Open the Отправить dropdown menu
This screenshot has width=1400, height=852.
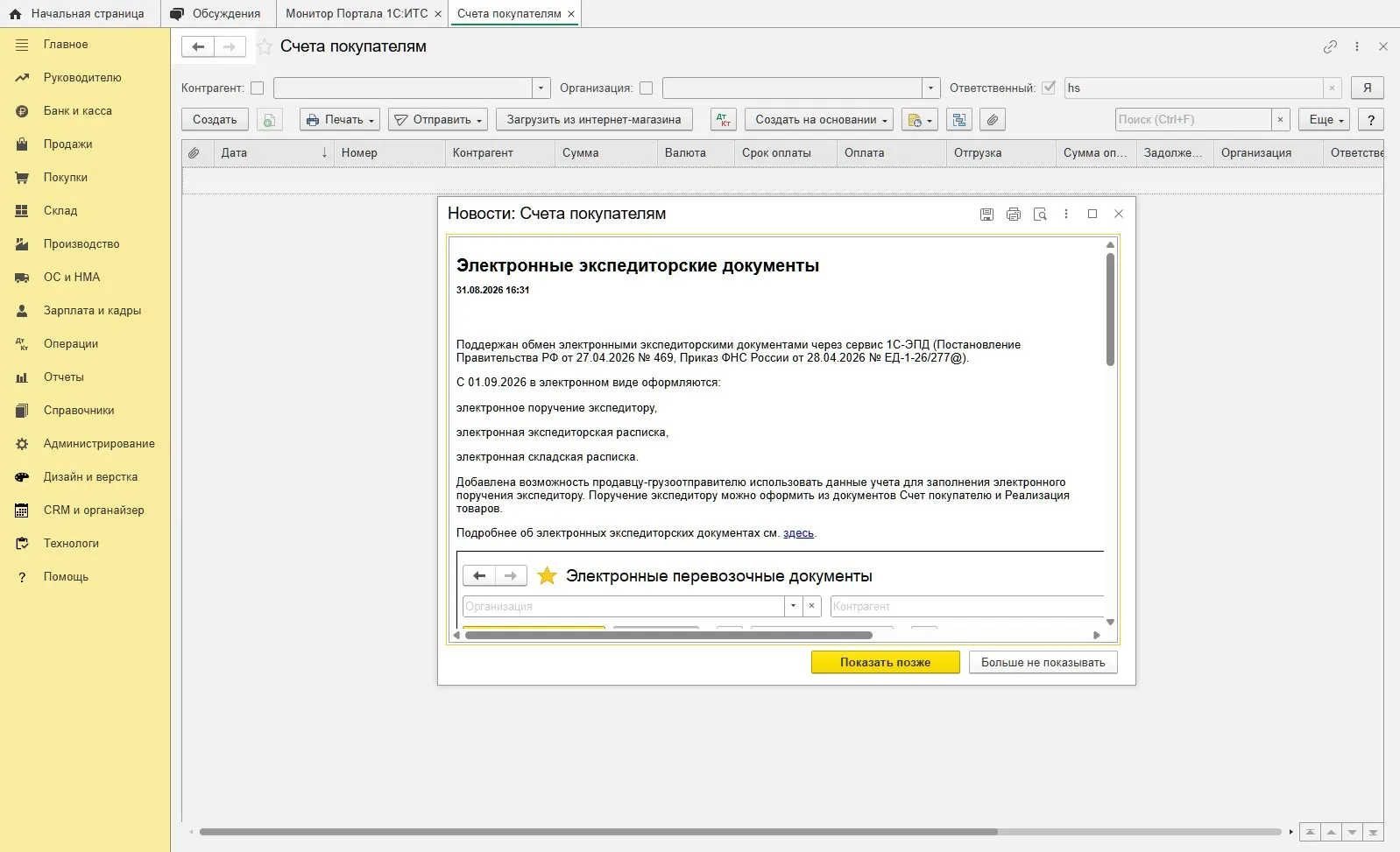(x=439, y=120)
